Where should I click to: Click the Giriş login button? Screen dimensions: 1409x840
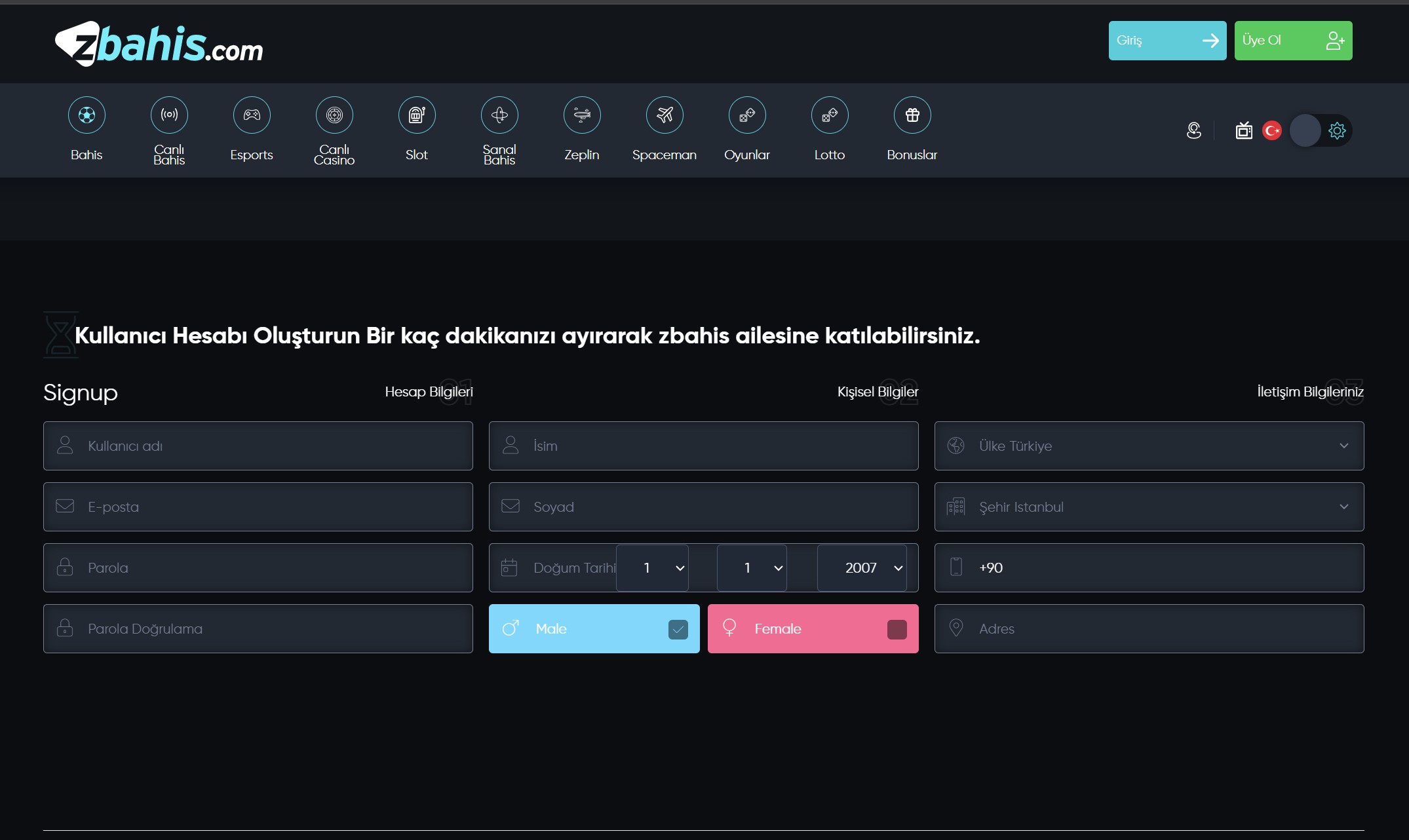point(1167,41)
